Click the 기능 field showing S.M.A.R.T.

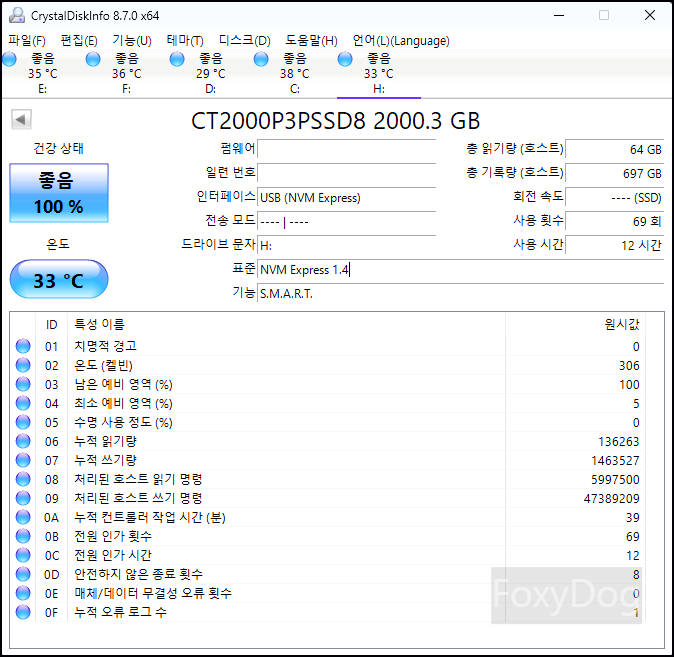tap(461, 294)
